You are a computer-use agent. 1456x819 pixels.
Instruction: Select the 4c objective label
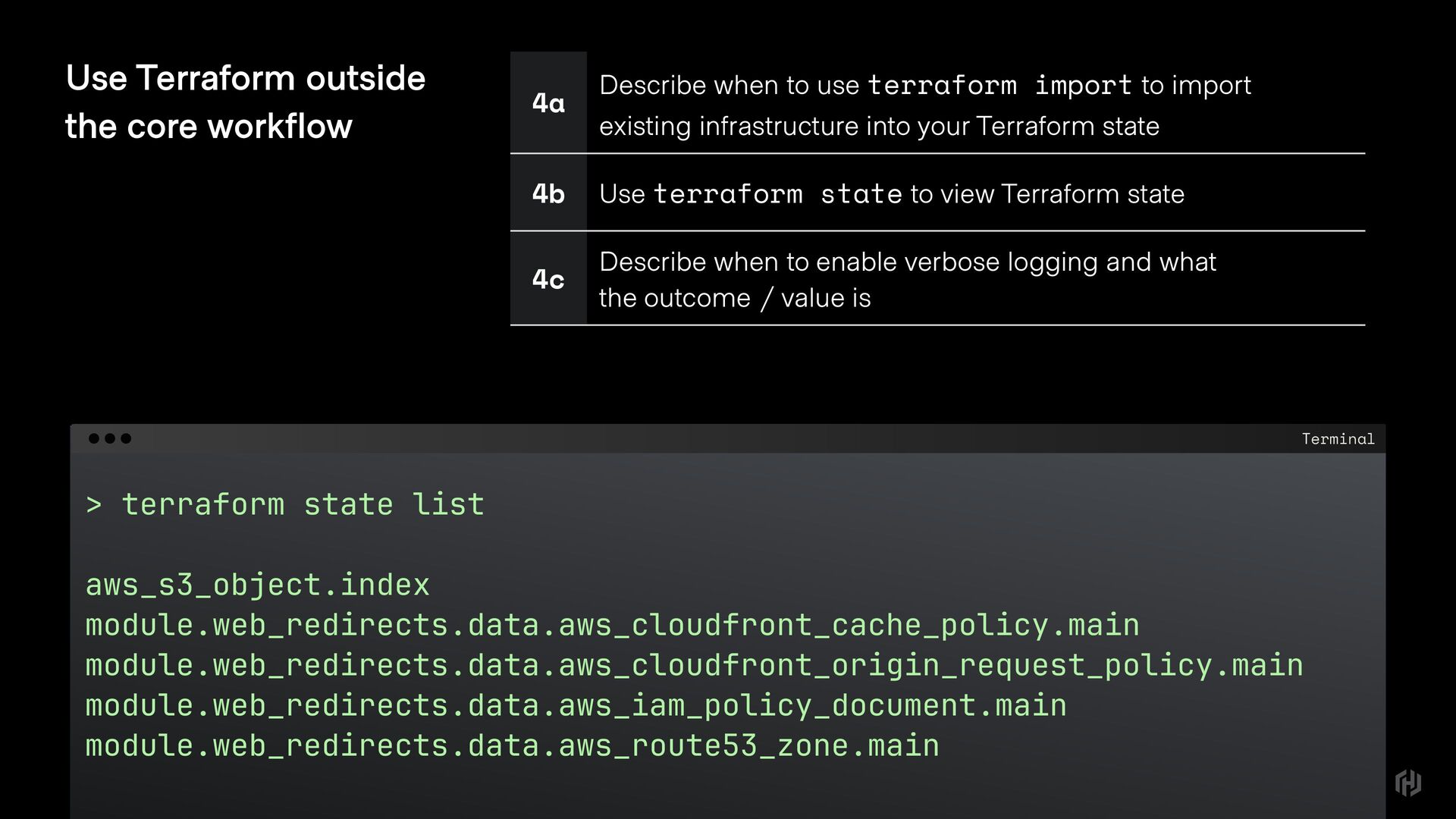tap(548, 279)
